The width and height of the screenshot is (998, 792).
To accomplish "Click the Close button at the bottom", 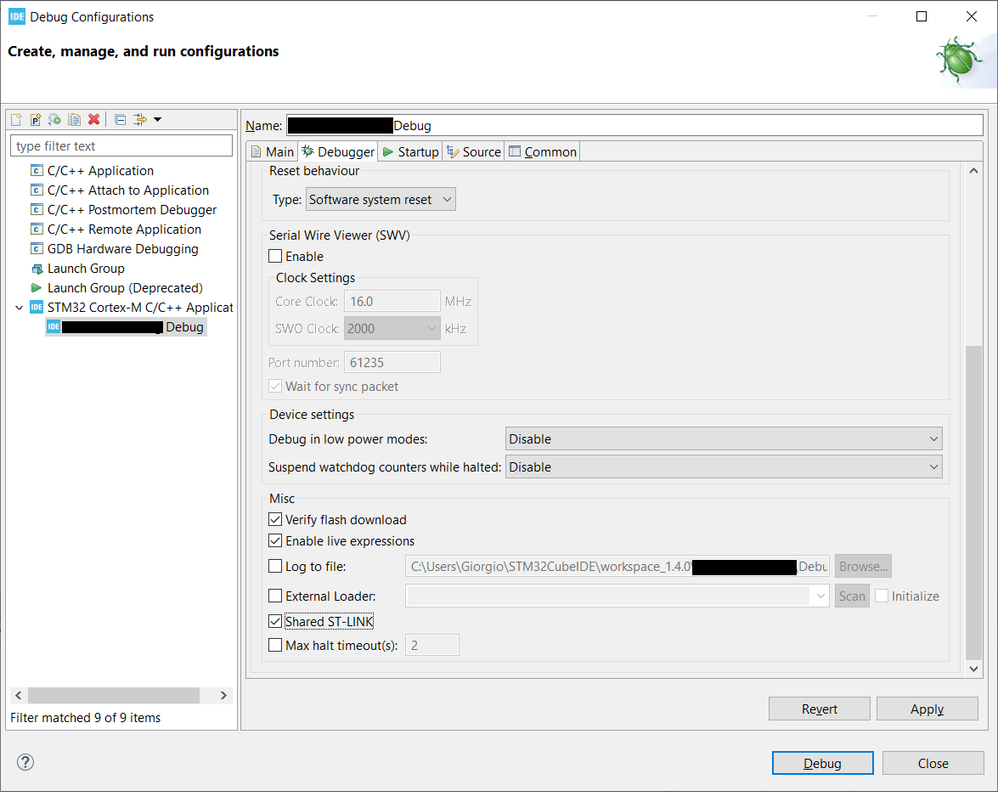I will coord(933,763).
